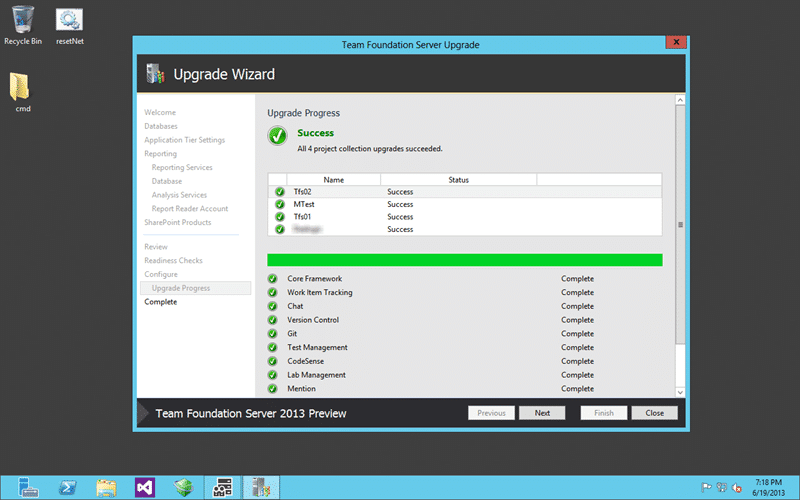
Task: Select the Application Tier Settings step
Action: [184, 140]
